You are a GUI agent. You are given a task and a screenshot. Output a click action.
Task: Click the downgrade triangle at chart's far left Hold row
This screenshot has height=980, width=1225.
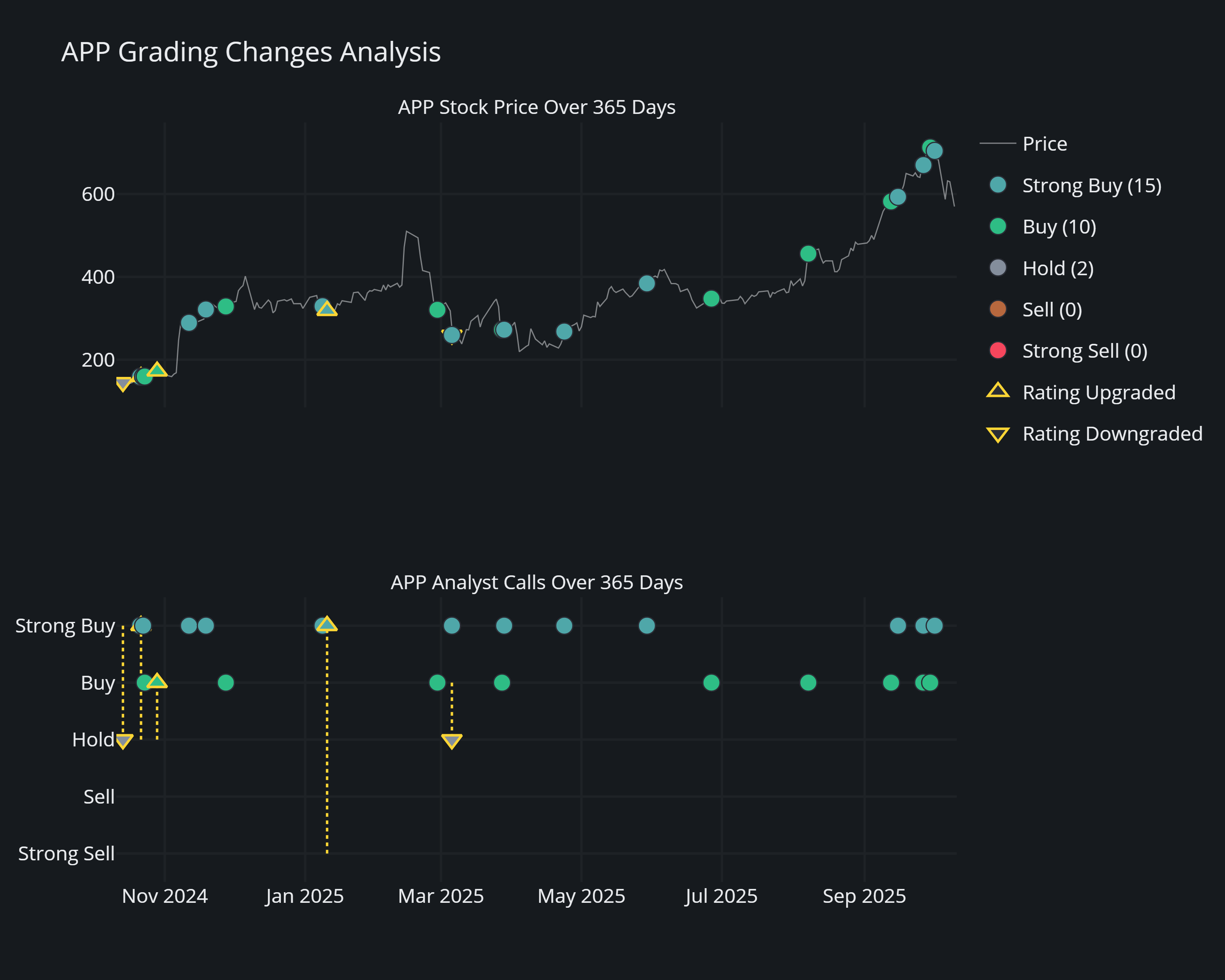click(x=124, y=741)
